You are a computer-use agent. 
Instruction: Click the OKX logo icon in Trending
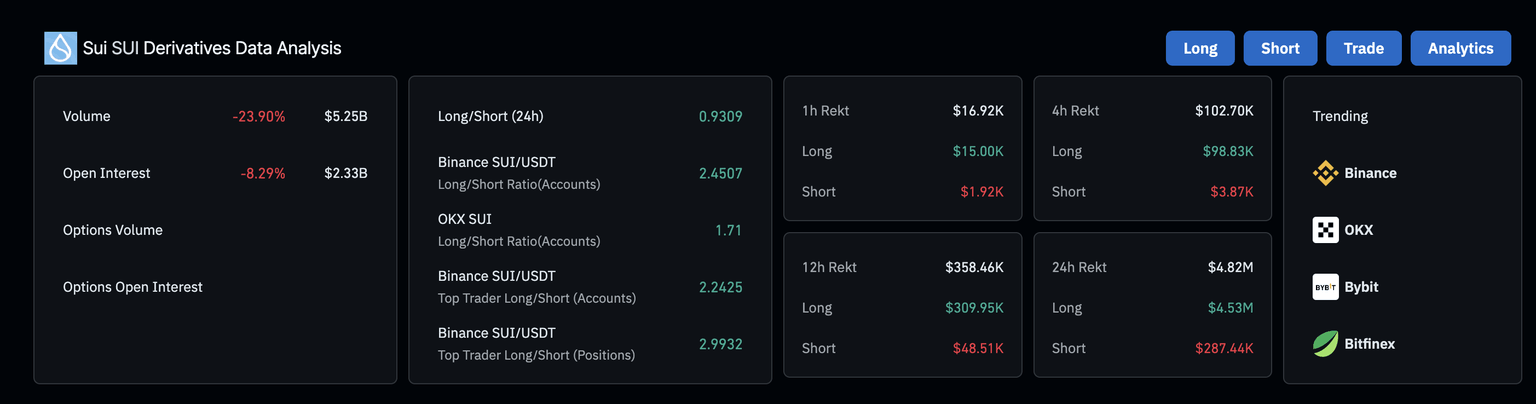pos(1325,230)
